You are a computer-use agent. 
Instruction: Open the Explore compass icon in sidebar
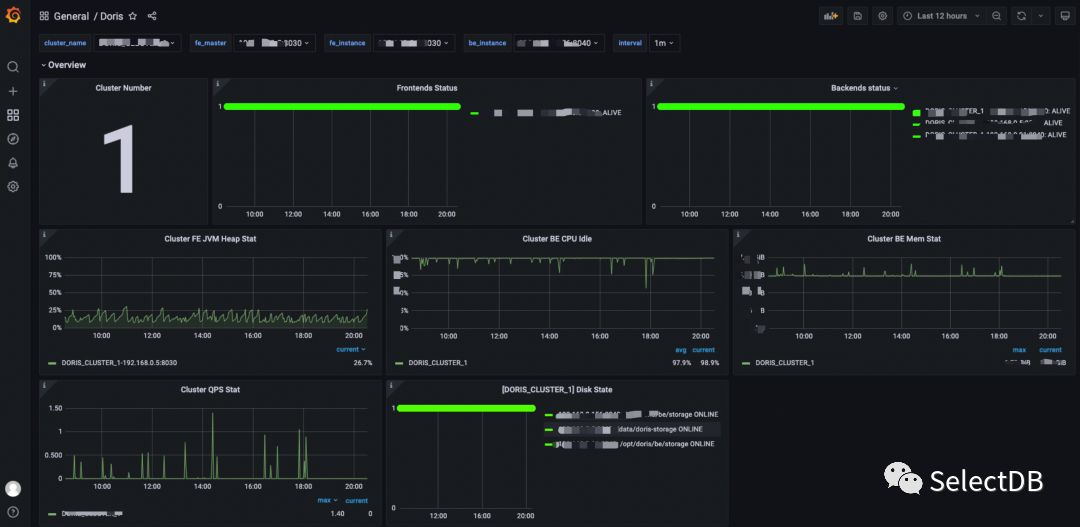coord(12,139)
